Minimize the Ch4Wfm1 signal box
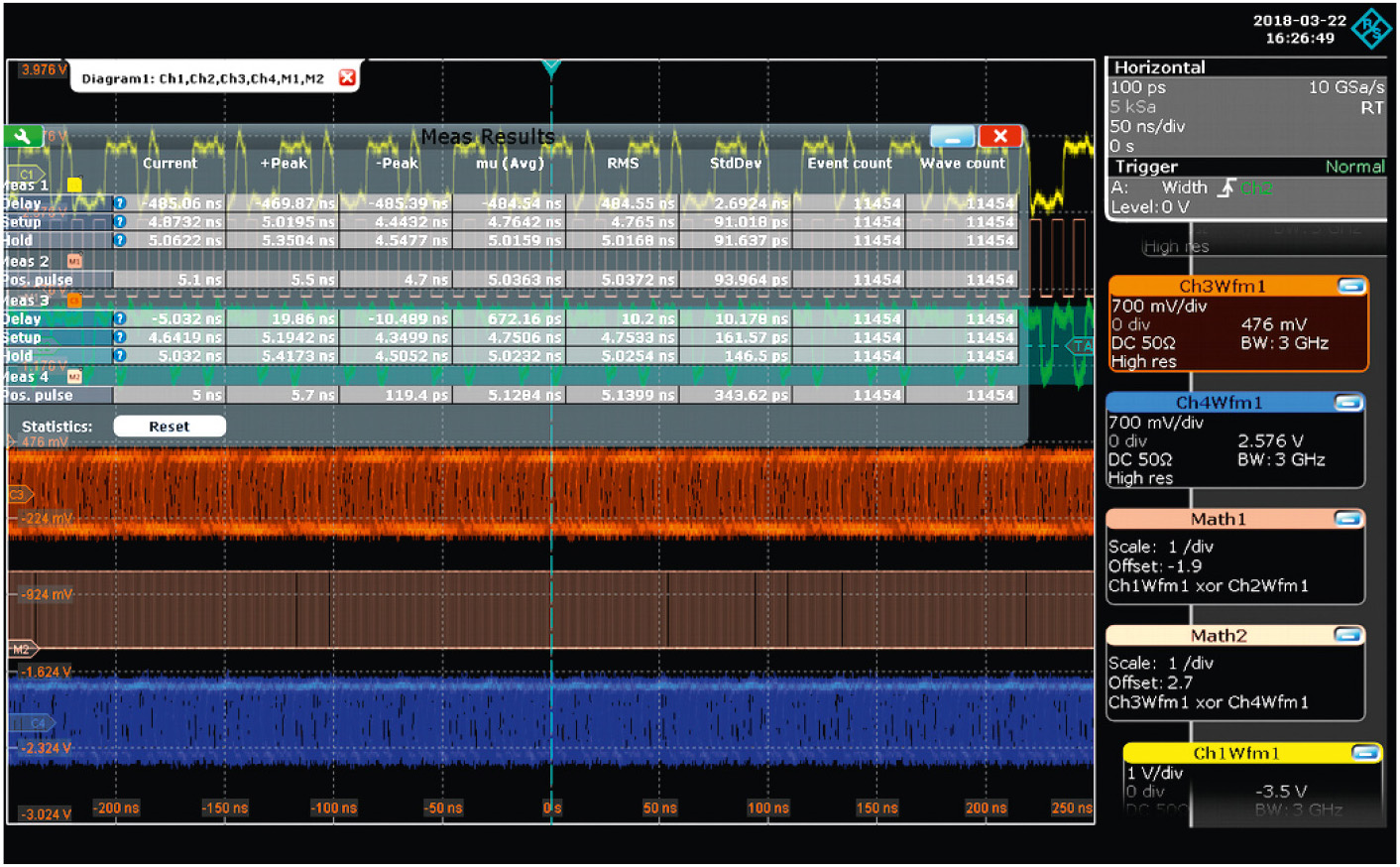Screen dimensions: 1400x867 (x=1347, y=403)
